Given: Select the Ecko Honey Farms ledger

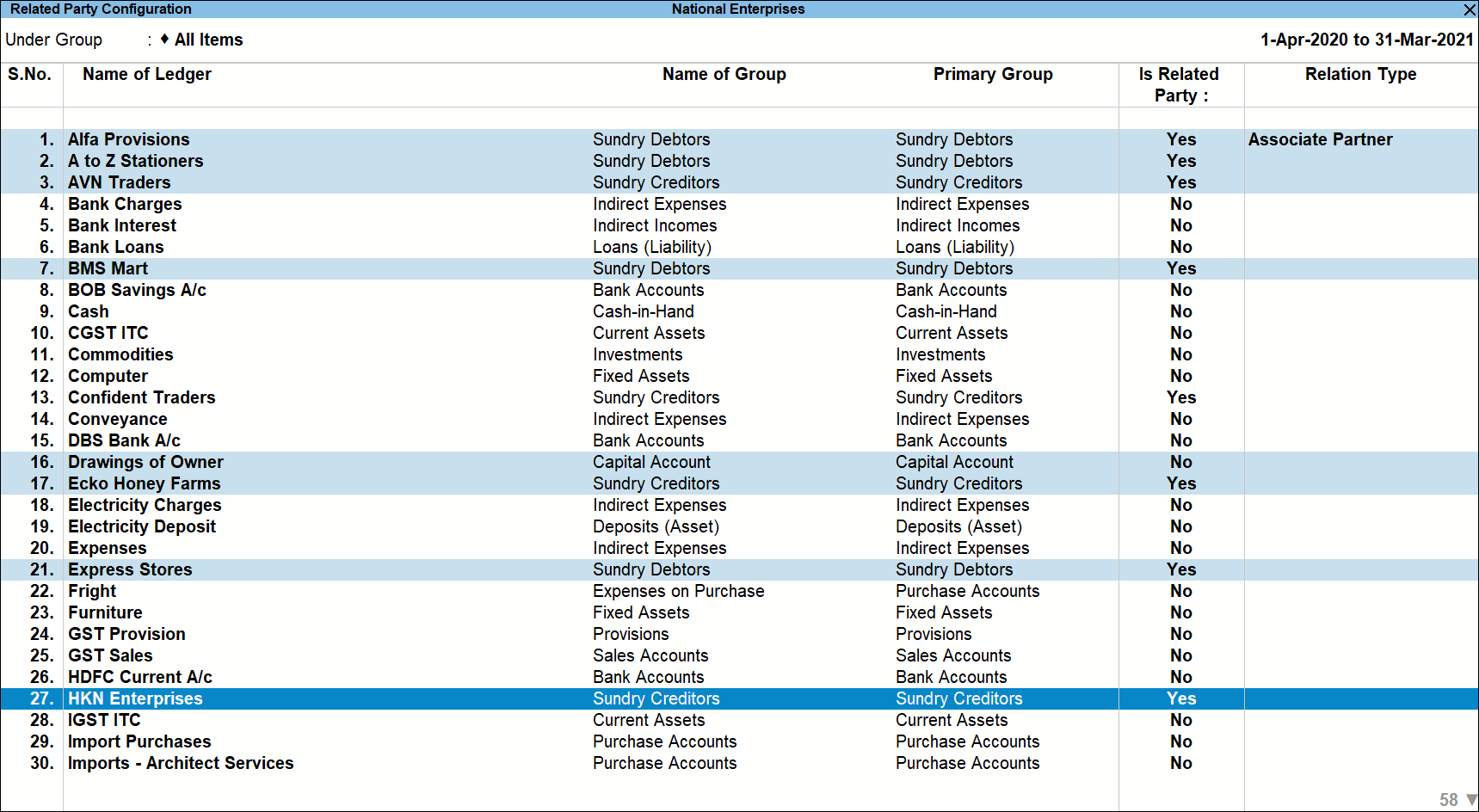Looking at the screenshot, I should click(x=145, y=483).
